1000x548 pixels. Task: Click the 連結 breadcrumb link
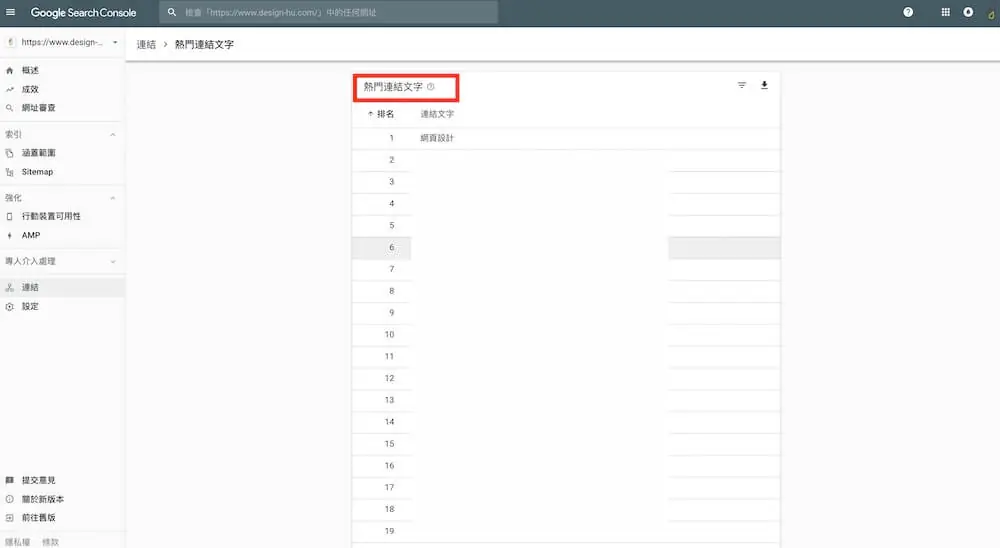click(146, 44)
